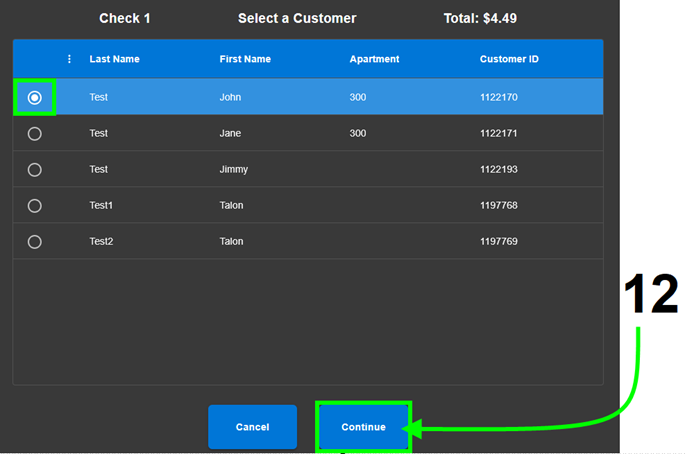Open the column options three-dot menu

pyautogui.click(x=69, y=59)
